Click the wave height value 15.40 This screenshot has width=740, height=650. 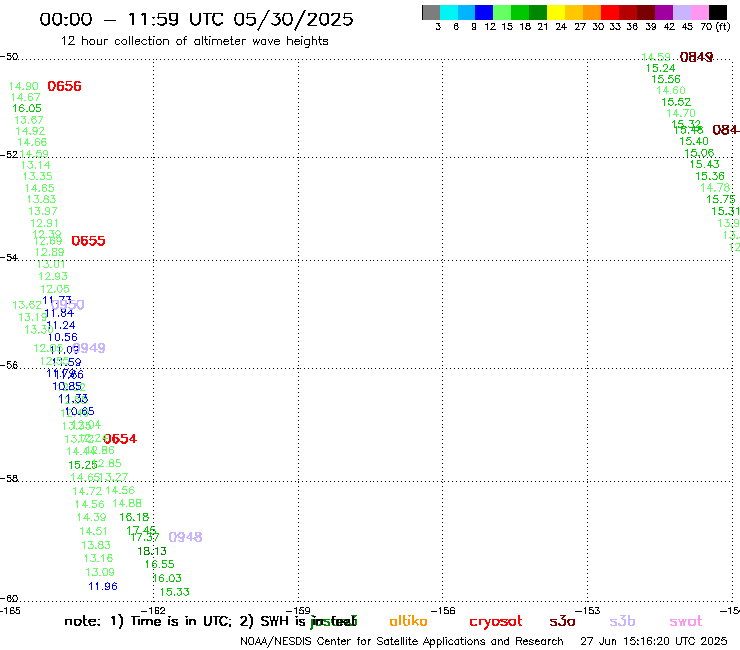click(694, 142)
